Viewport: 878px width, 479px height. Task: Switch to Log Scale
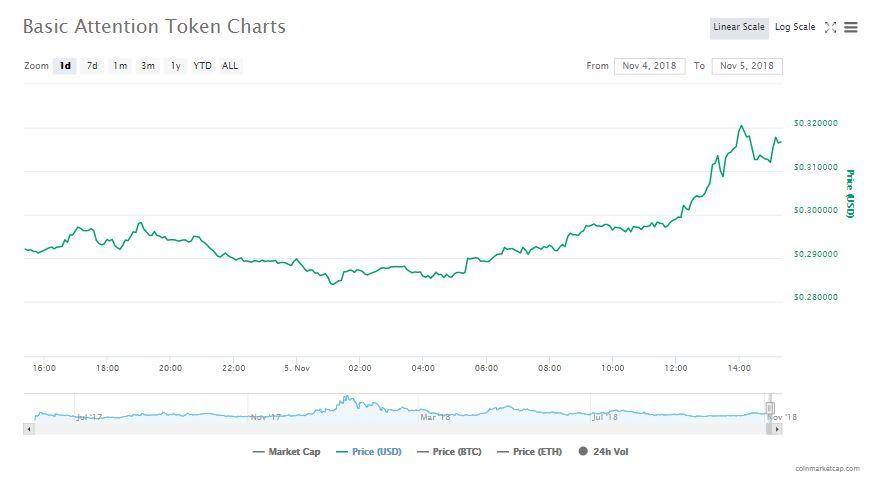coord(795,27)
